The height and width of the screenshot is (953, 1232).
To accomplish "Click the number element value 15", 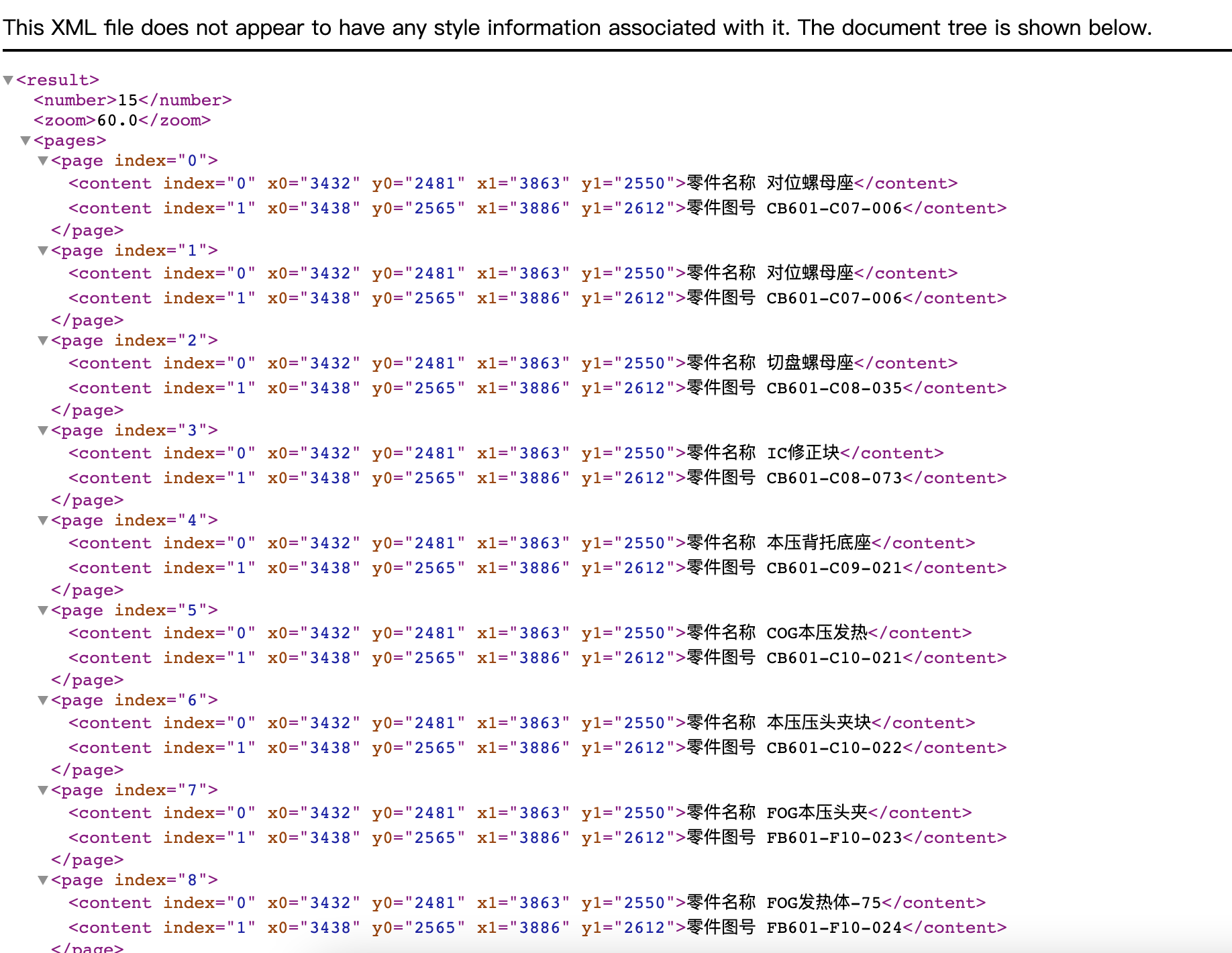I will 127,101.
